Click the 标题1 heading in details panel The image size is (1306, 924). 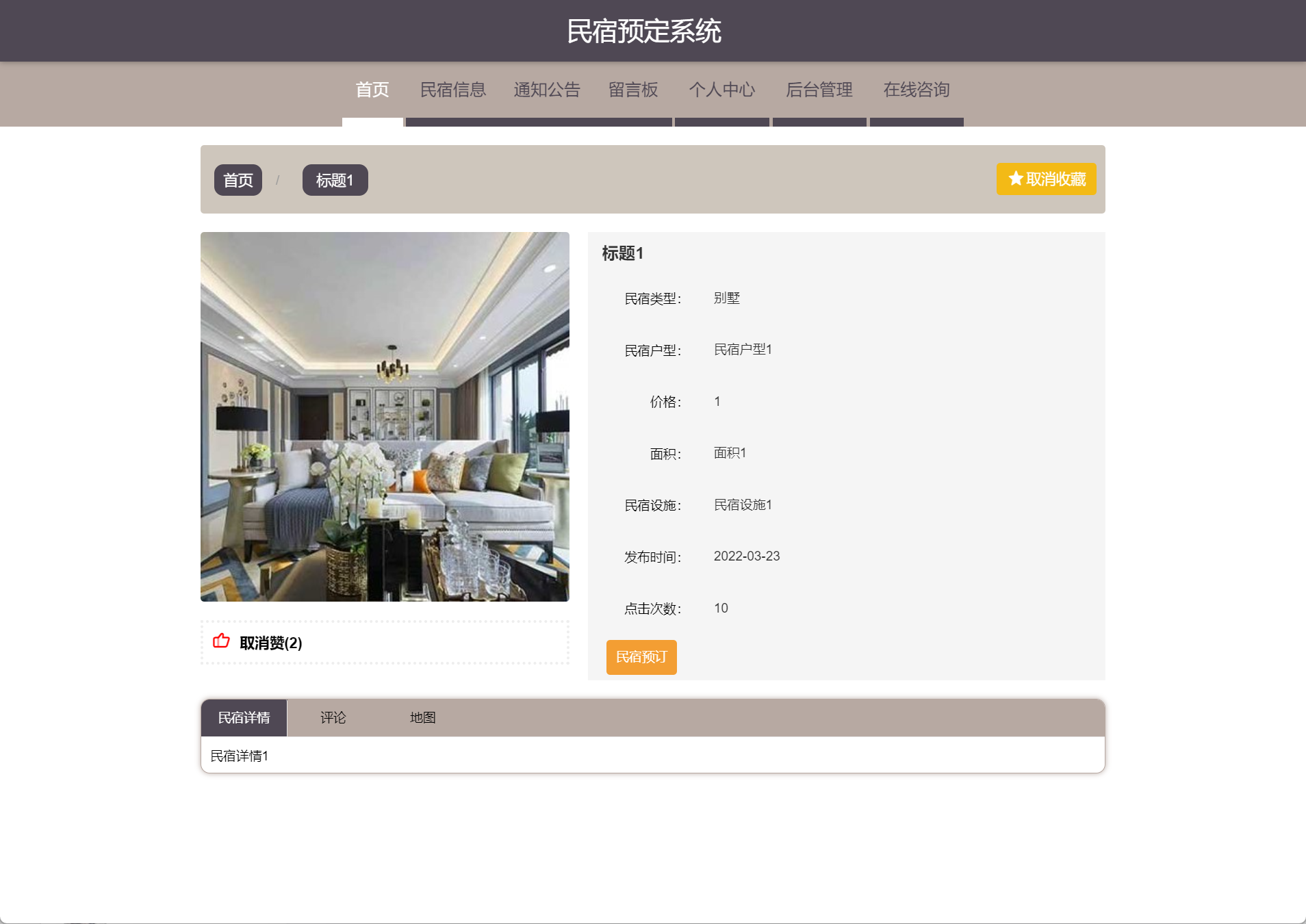622,253
